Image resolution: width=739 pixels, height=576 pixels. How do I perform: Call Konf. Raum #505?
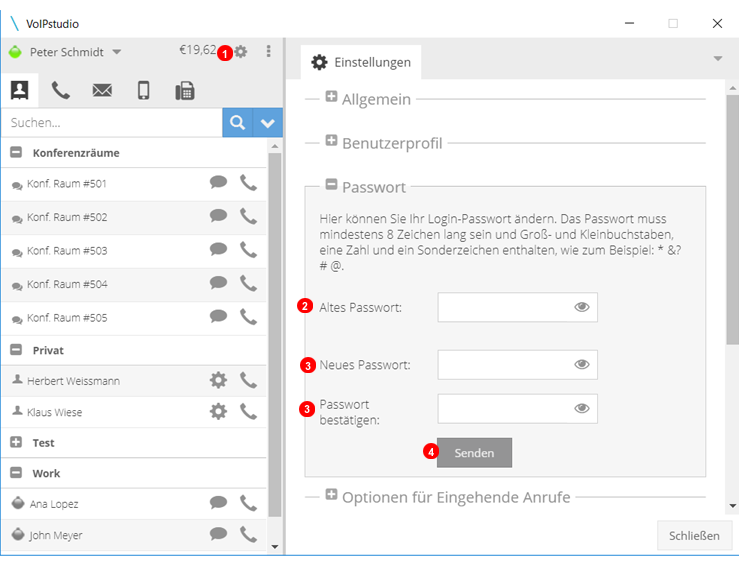click(x=248, y=317)
